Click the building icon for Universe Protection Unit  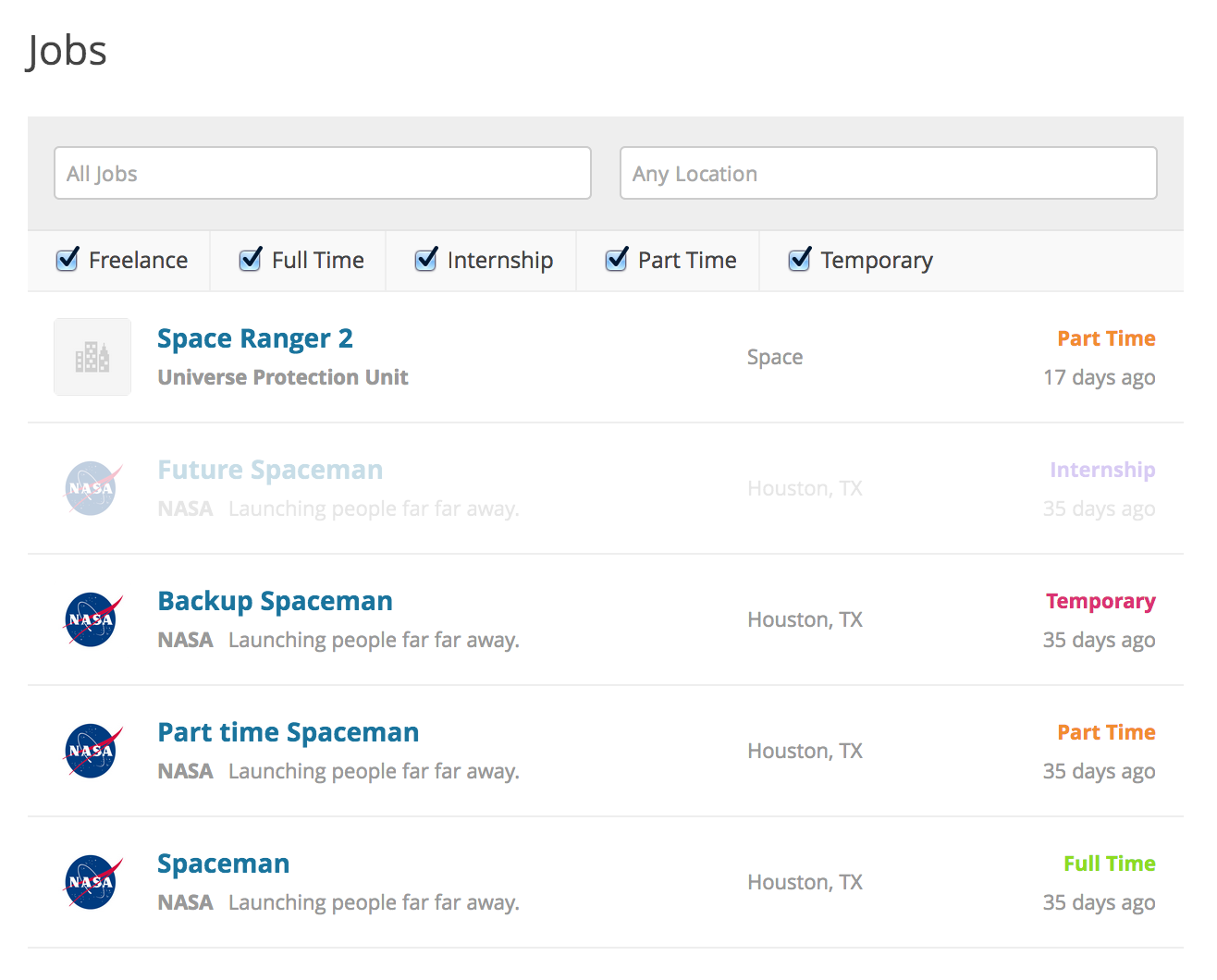click(92, 357)
